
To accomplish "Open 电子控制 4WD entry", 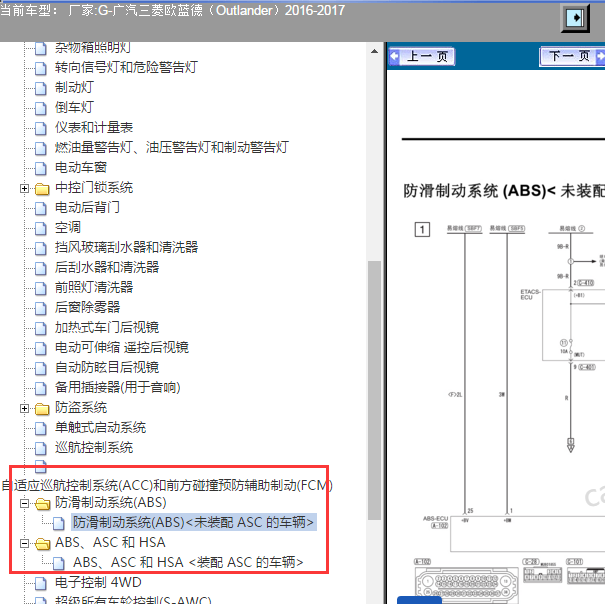I will [98, 582].
